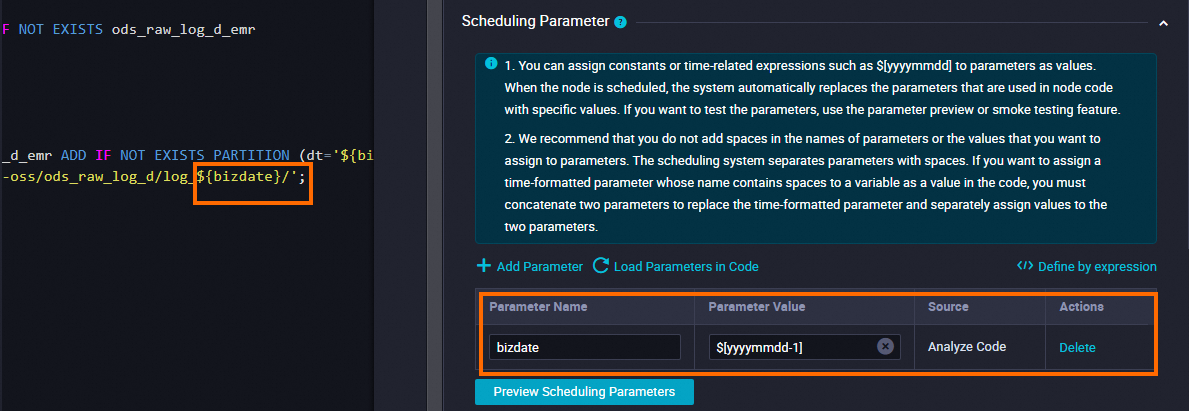Focus the bizdate parameter name field

pyautogui.click(x=584, y=347)
